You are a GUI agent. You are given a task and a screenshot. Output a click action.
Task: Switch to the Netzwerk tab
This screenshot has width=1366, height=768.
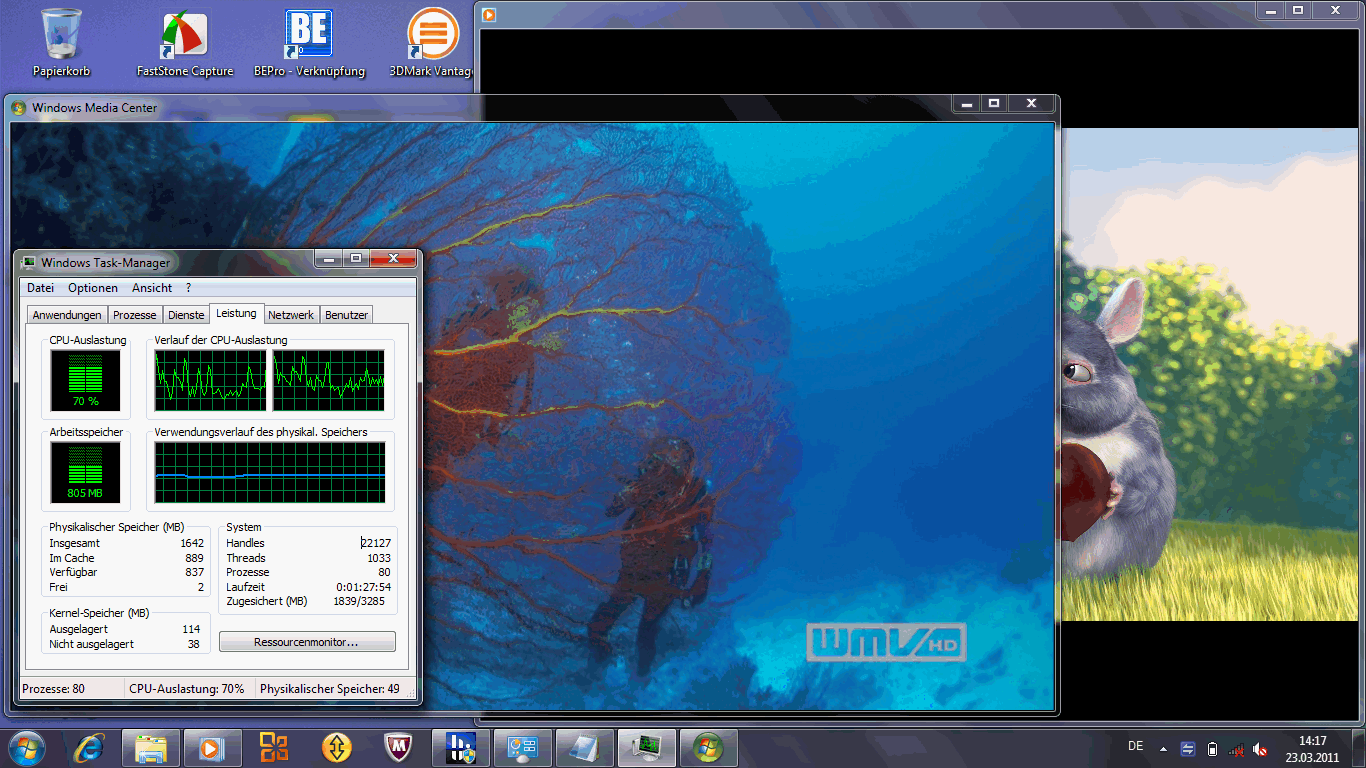click(291, 315)
